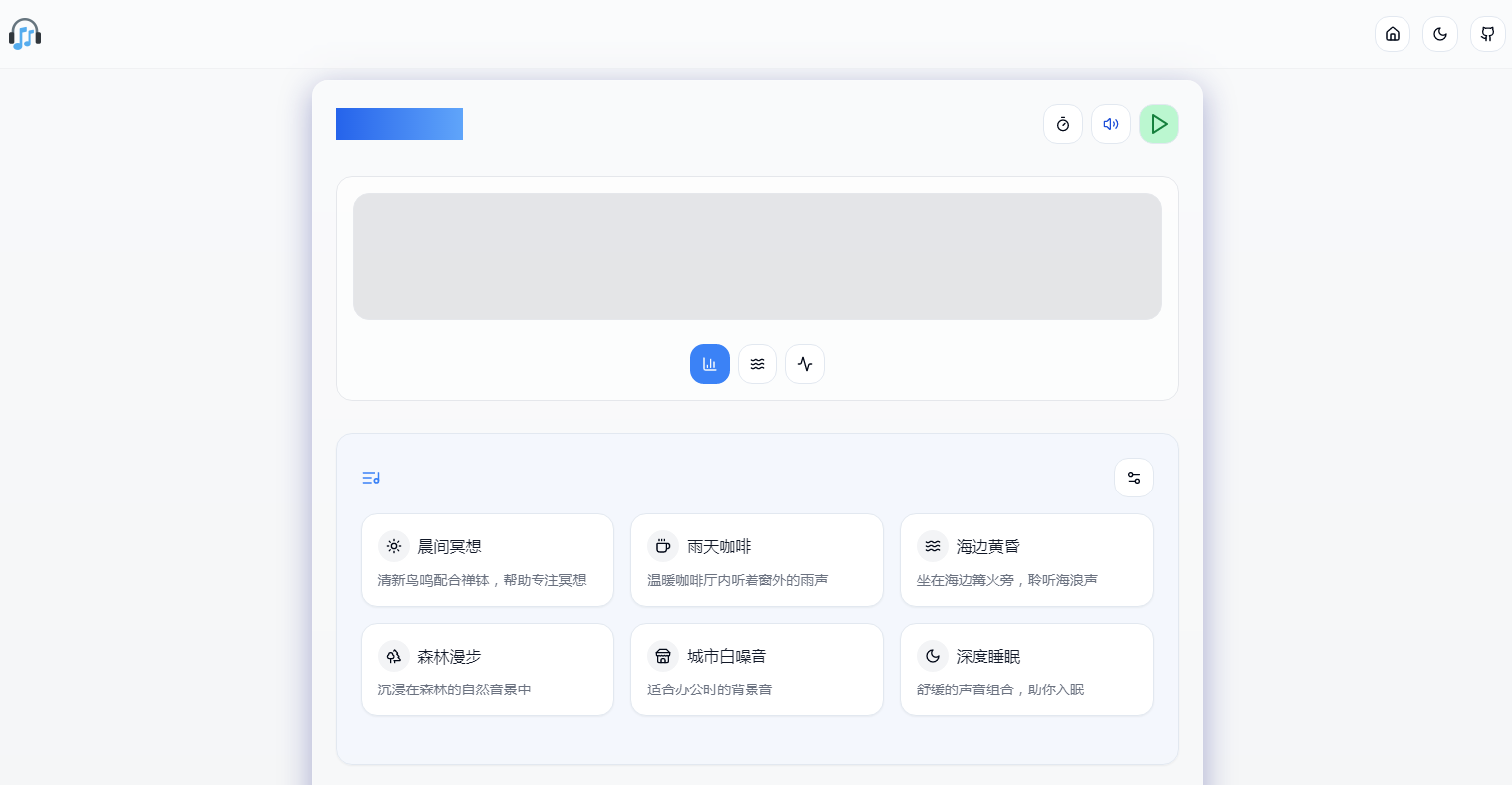Choose the 晨间冥想 preset card

pyautogui.click(x=488, y=560)
